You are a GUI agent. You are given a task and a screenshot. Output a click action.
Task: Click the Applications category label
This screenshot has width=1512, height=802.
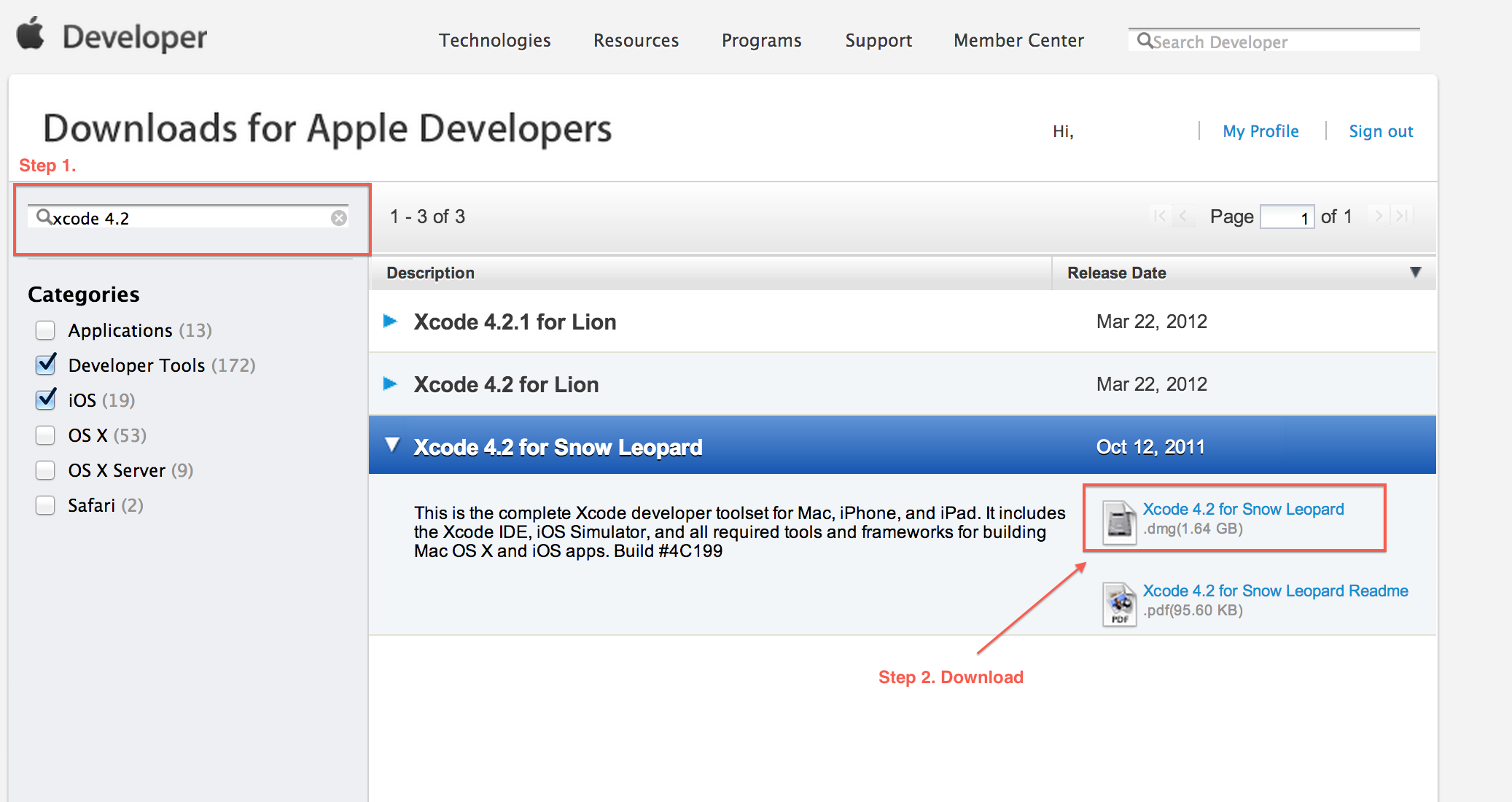click(x=120, y=330)
